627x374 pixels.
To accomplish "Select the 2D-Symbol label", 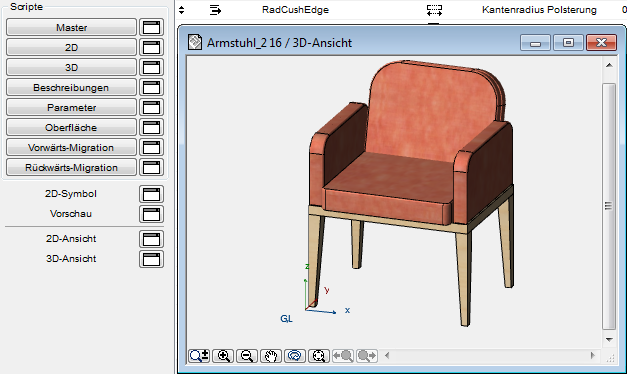I will pos(71,194).
